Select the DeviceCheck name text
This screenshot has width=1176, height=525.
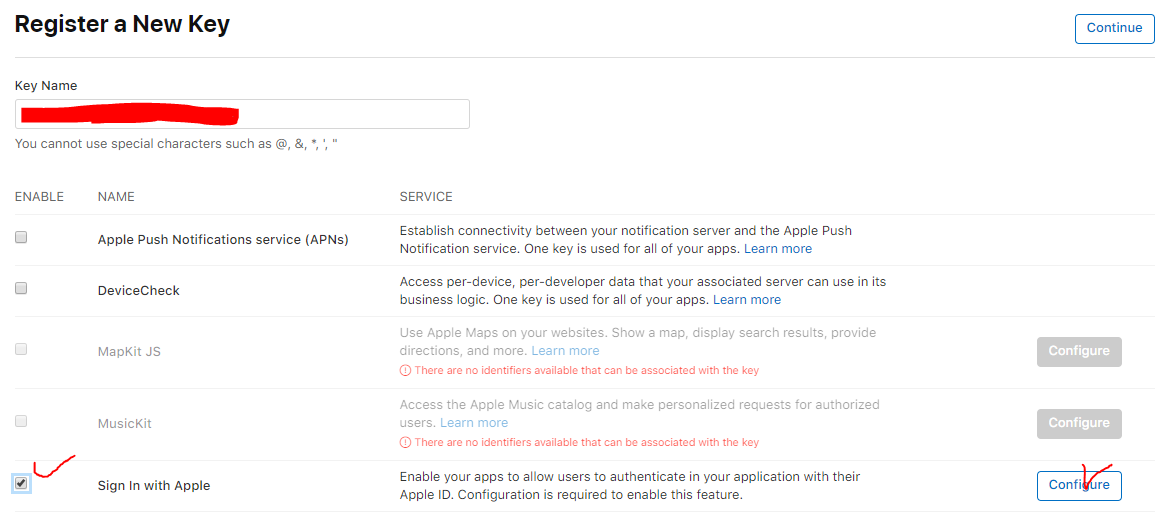139,290
